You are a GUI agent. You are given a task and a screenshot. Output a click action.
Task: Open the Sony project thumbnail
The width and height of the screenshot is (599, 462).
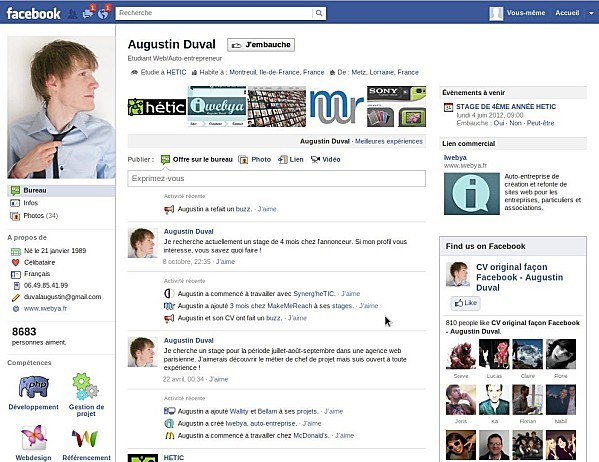[x=397, y=107]
